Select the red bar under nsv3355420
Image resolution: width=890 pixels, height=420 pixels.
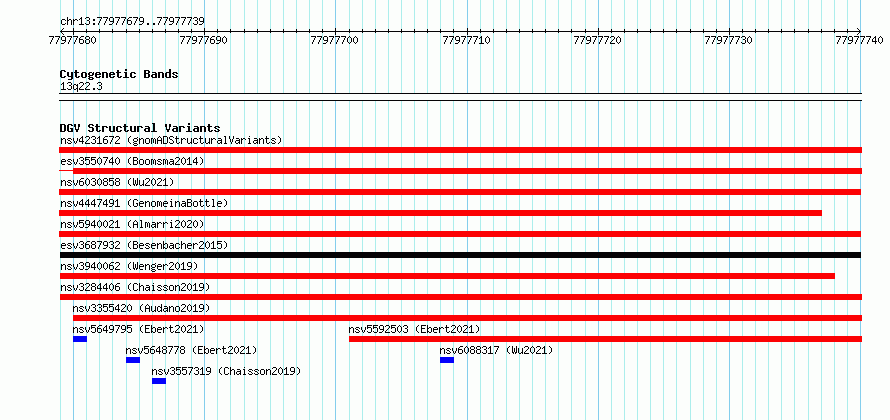(x=467, y=318)
